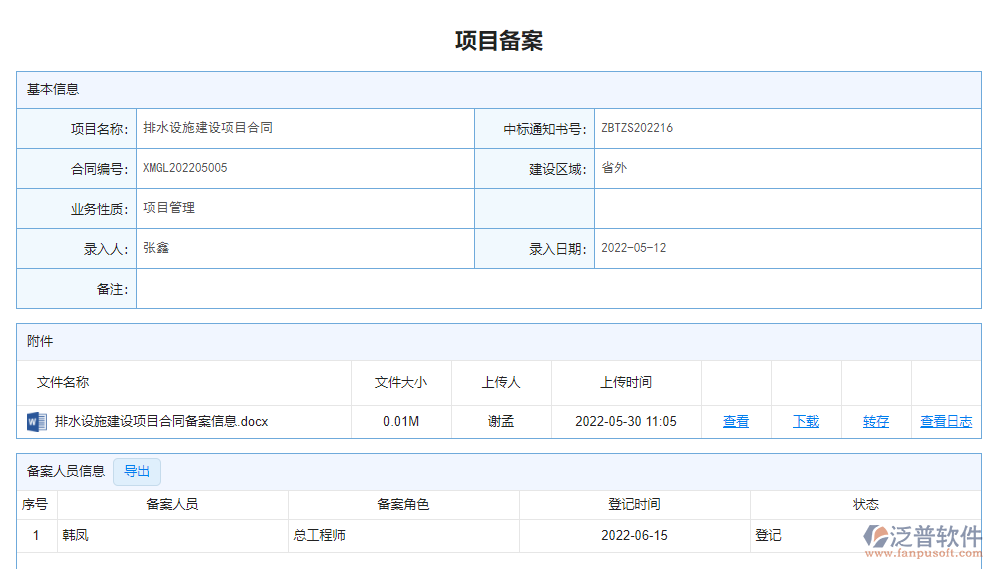The image size is (993, 569).
Task: Click the 中标通知书号 value ZBTZS202216
Action: 637,128
